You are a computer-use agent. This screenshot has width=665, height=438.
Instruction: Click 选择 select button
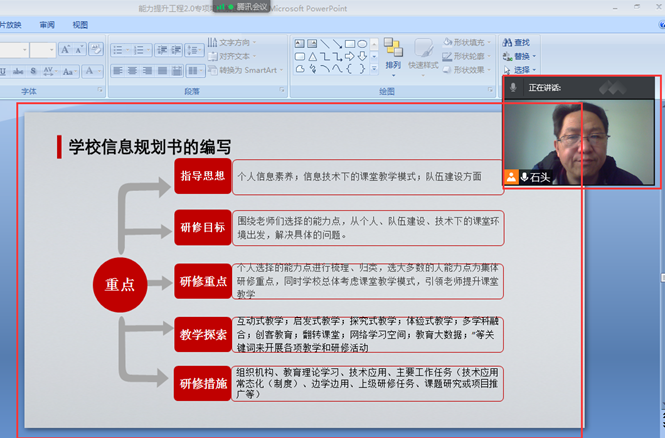point(520,70)
